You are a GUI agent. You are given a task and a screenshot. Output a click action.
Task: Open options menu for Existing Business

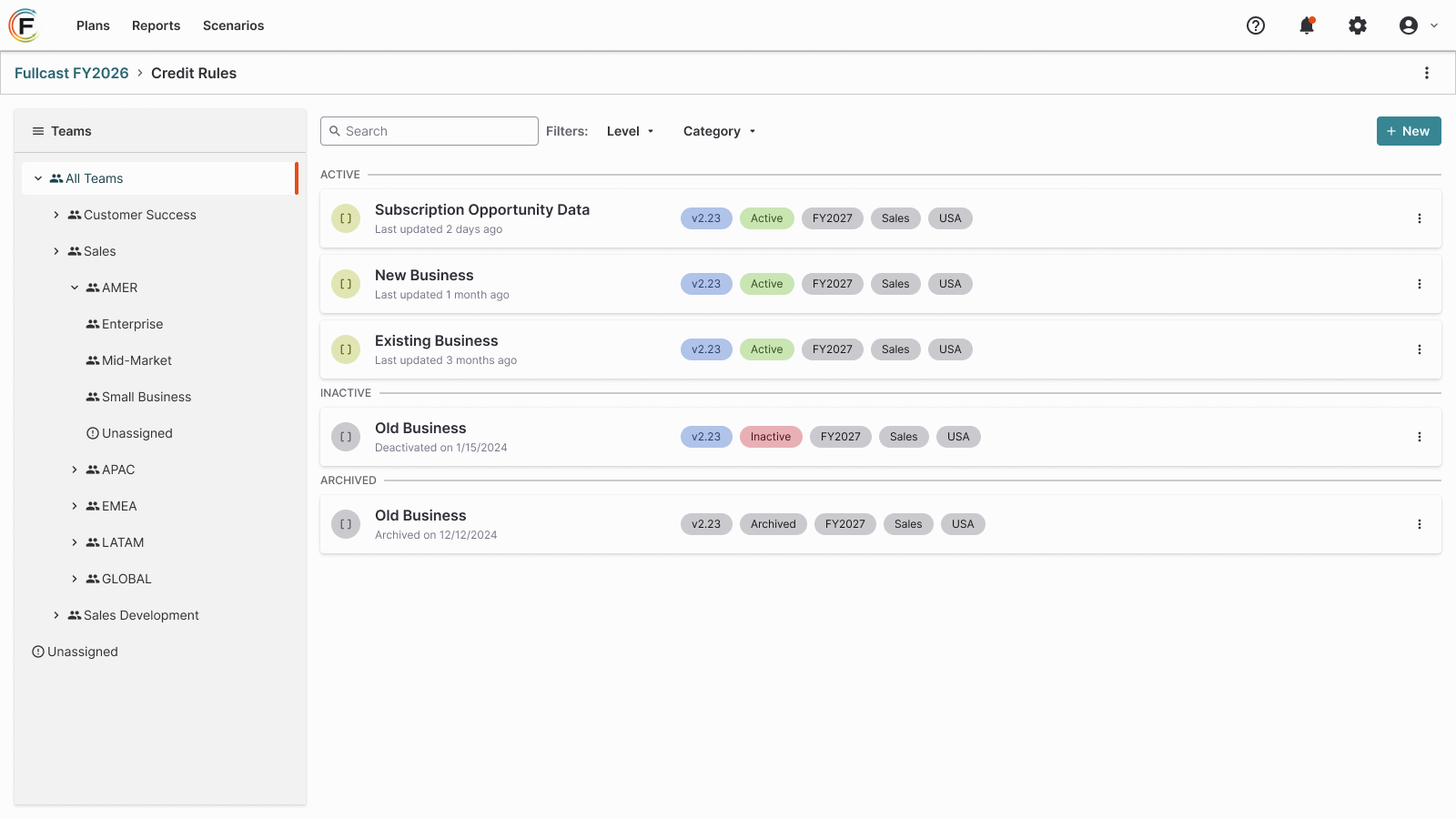point(1420,349)
